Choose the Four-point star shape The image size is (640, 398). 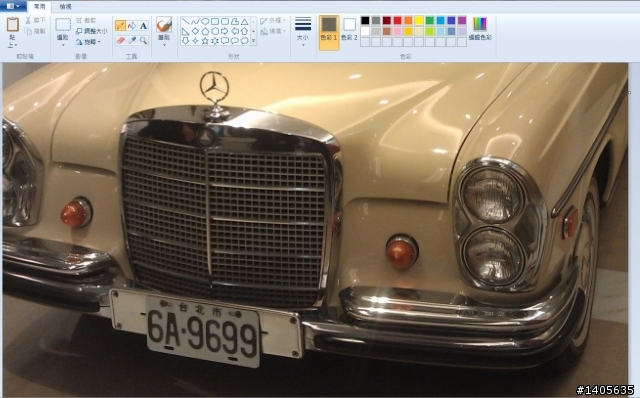[x=196, y=40]
